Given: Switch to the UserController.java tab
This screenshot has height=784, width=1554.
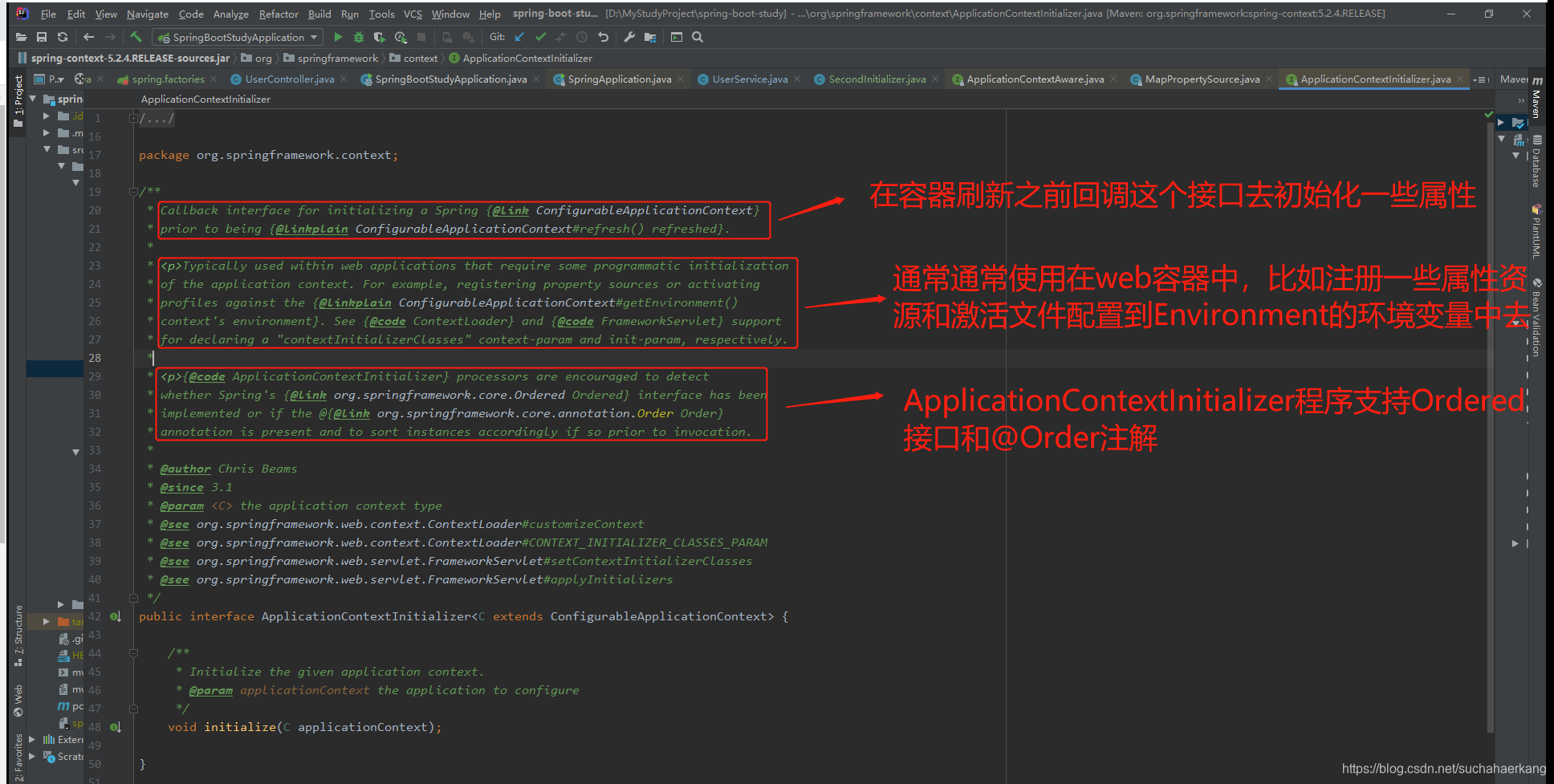Looking at the screenshot, I should (x=289, y=79).
